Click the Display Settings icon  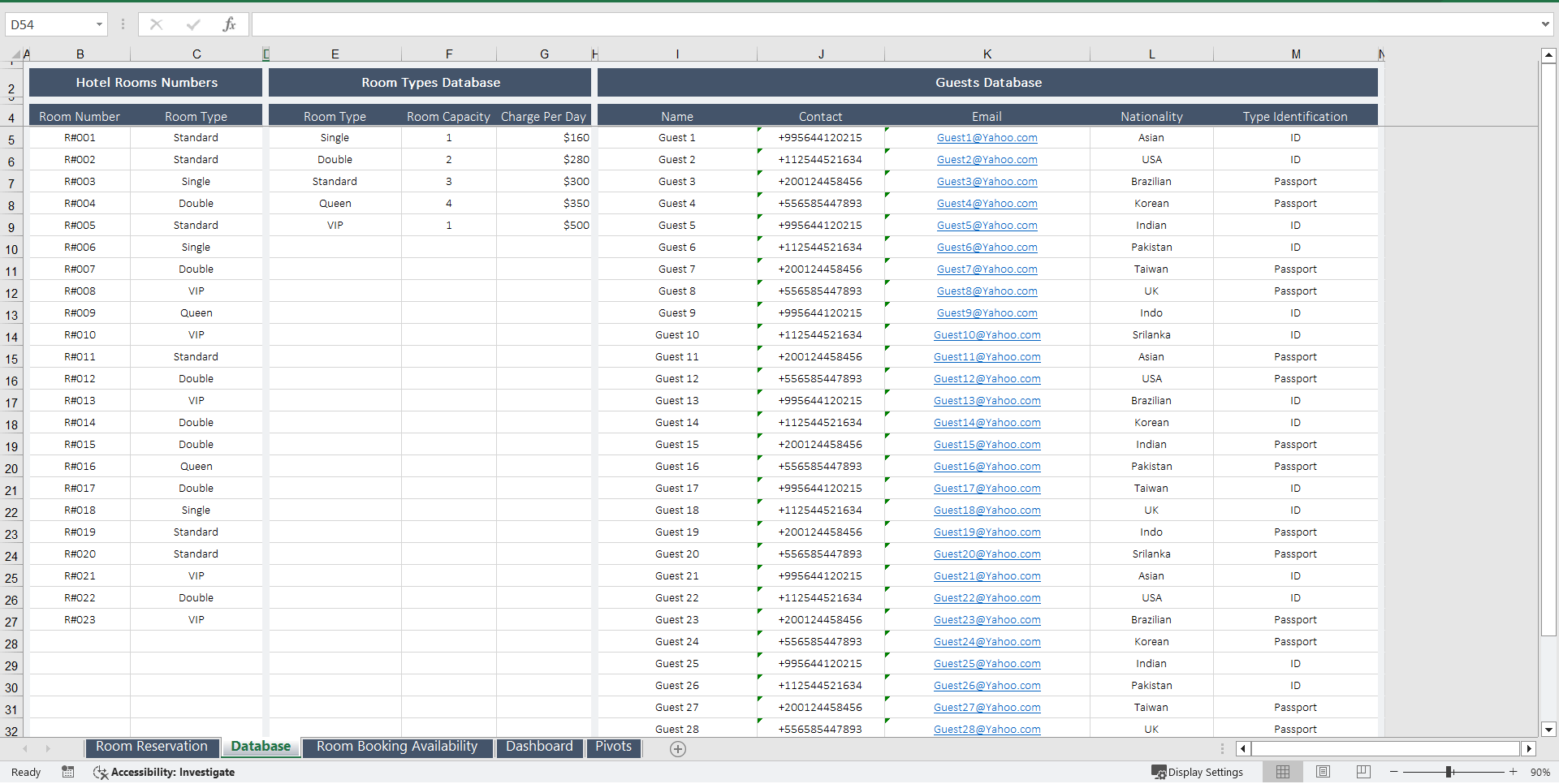(1159, 772)
